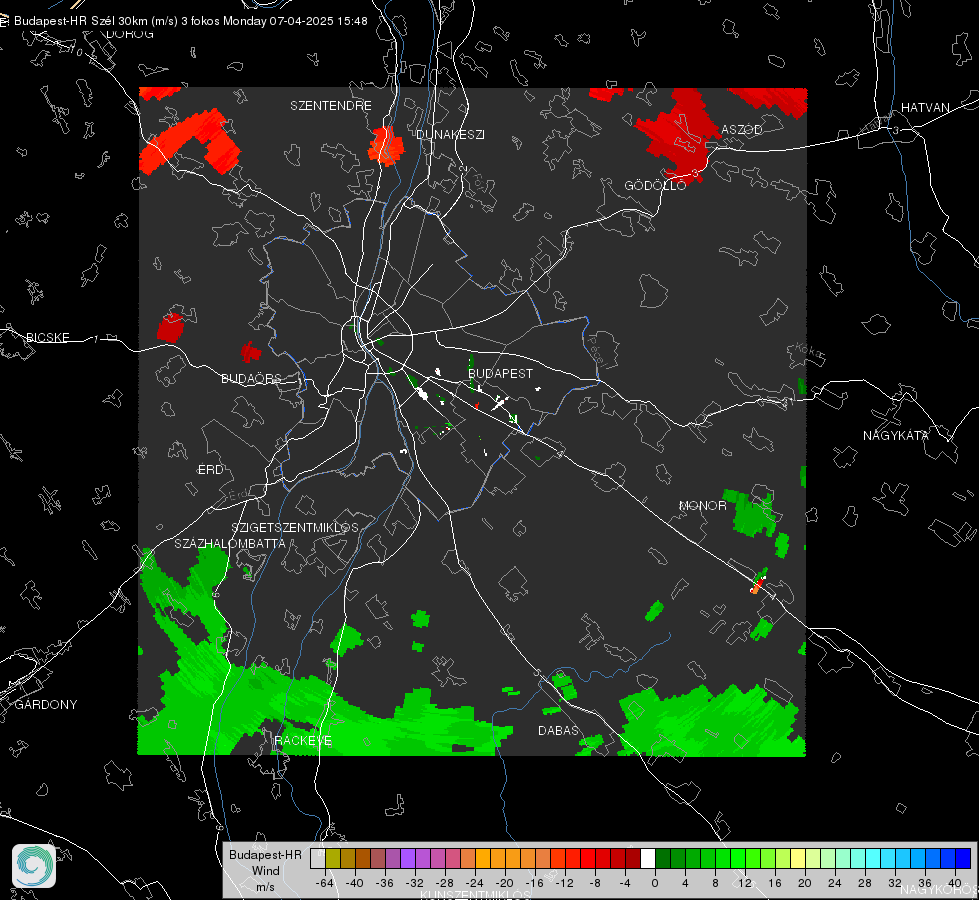Click the 'BICSKE' map label

point(48,338)
